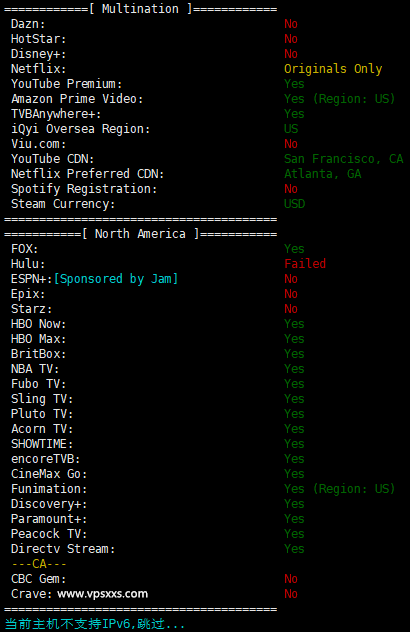Click the '[Sponsored by Jam]' text
The width and height of the screenshot is (410, 632).
coord(116,279)
